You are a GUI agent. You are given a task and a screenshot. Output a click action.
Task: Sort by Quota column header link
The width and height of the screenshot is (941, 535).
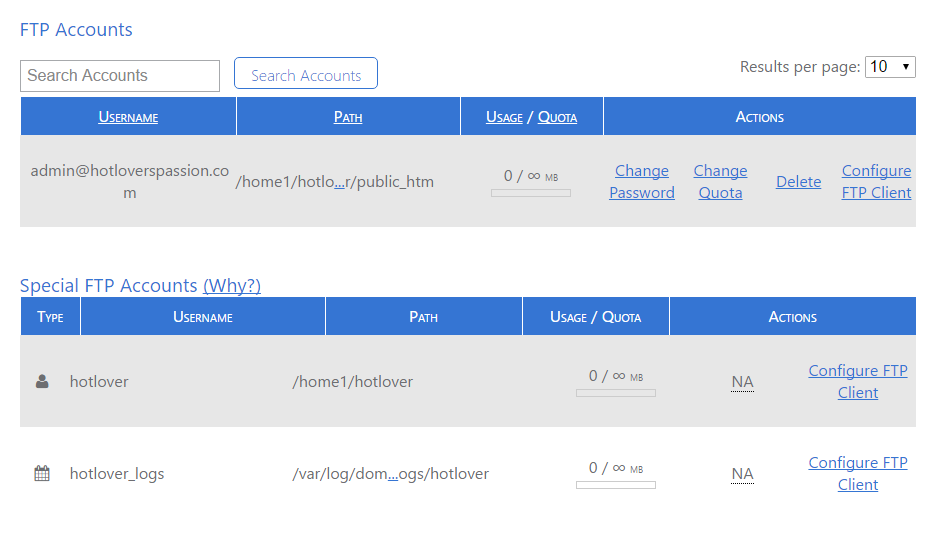click(558, 117)
